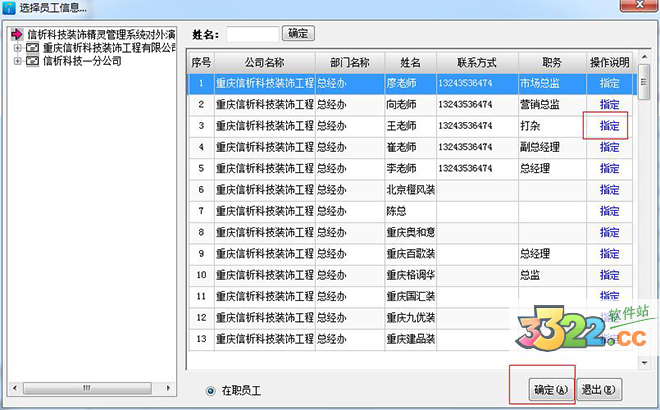
Task: Click the 确定(A) button at the bottom
Action: tap(551, 390)
